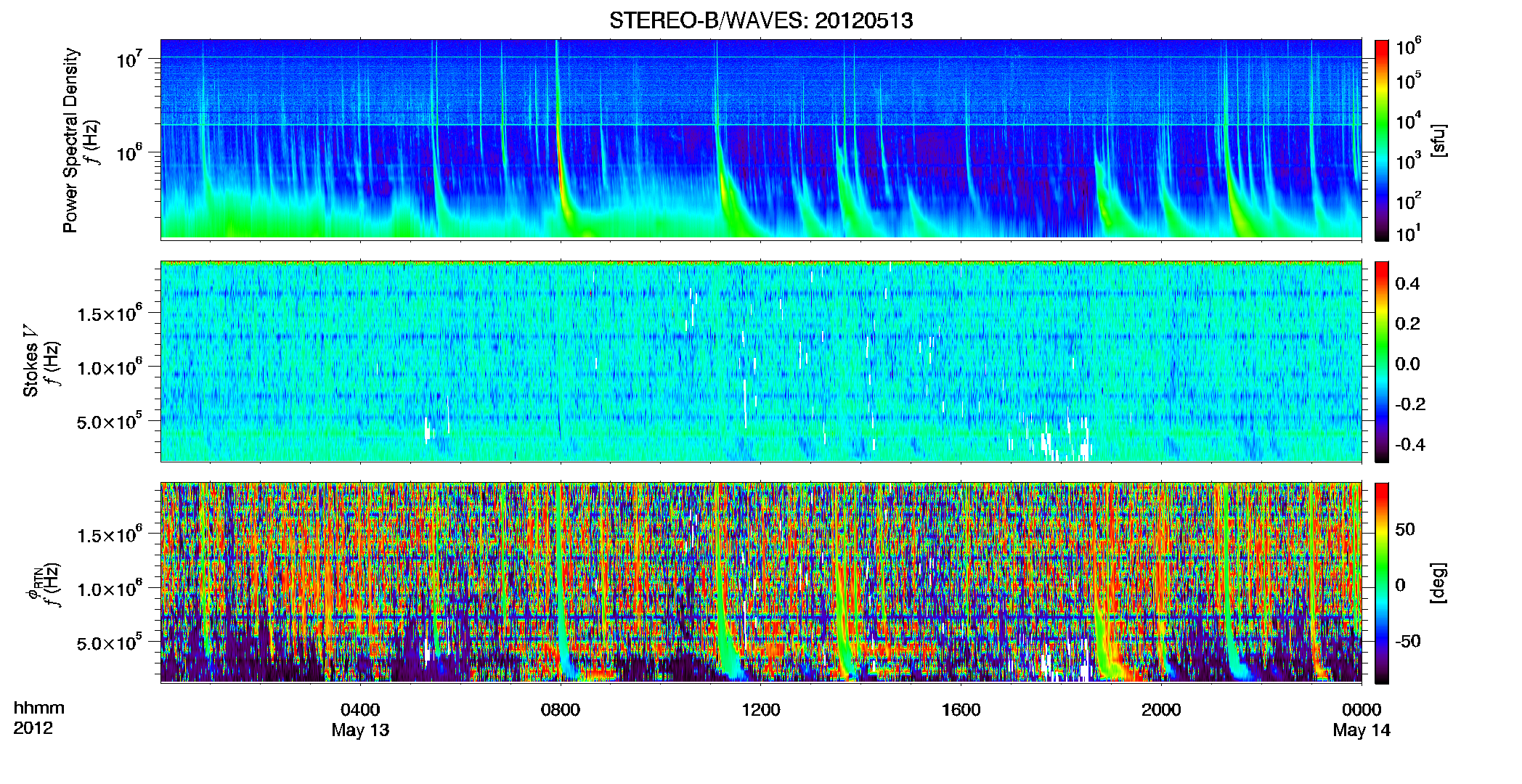Image resolution: width=1522 pixels, height=784 pixels.
Task: Click the Stokes V color bar
Action: point(1381,362)
